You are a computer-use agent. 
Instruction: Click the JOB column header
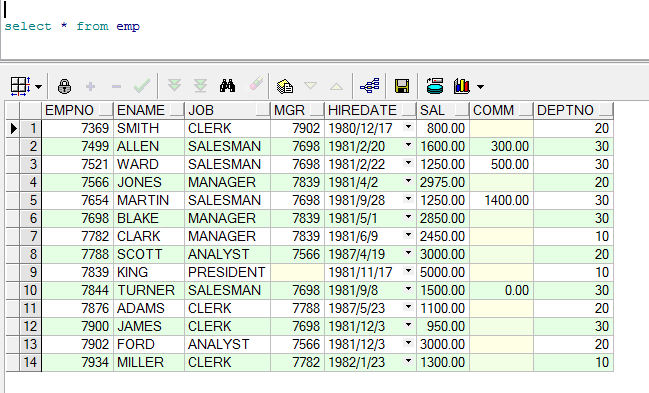pos(228,110)
